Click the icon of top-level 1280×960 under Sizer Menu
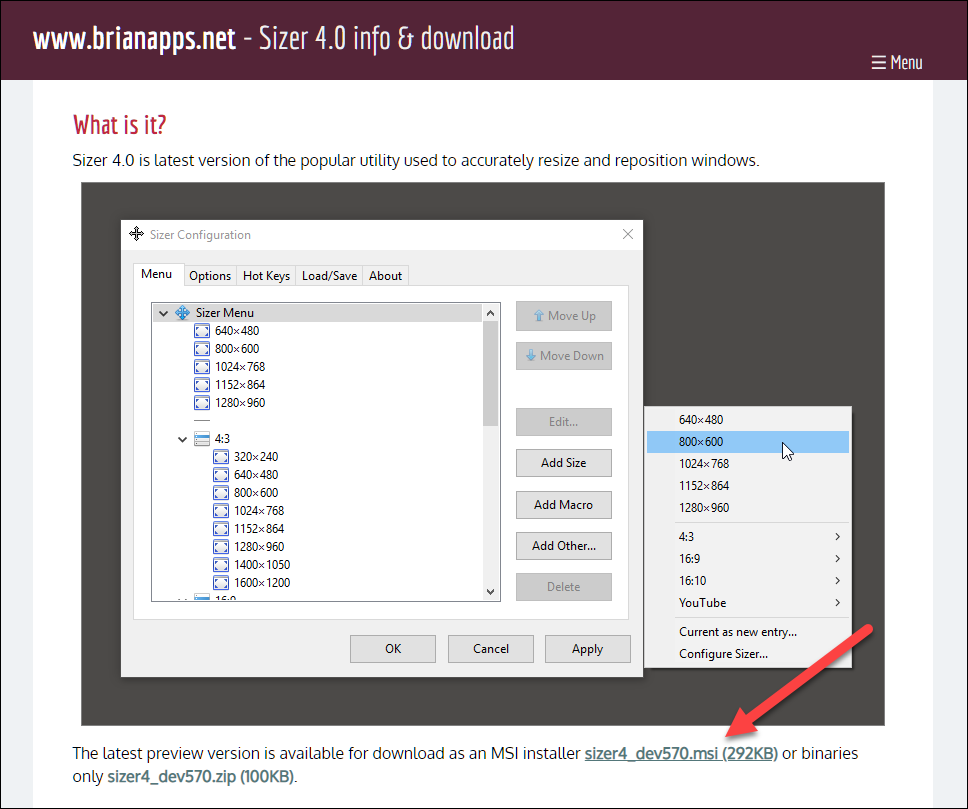The image size is (968, 809). click(x=202, y=403)
